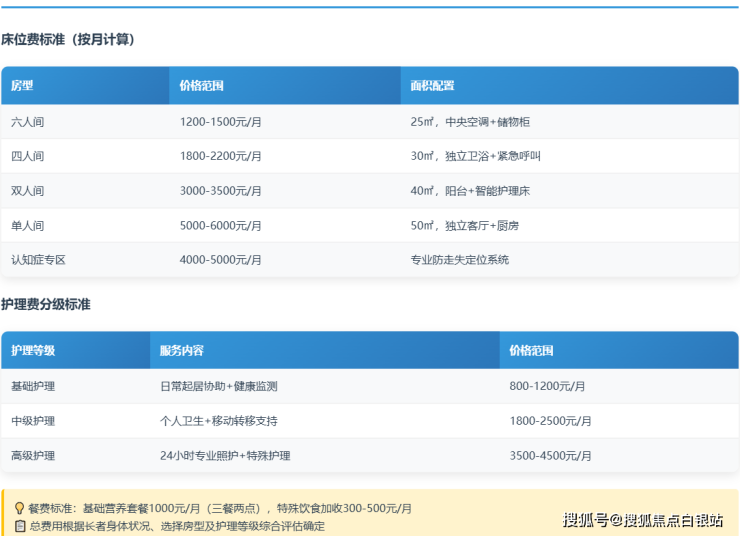Click the 面积配置 column header
Image resolution: width=740 pixels, height=536 pixels.
[x=432, y=86]
